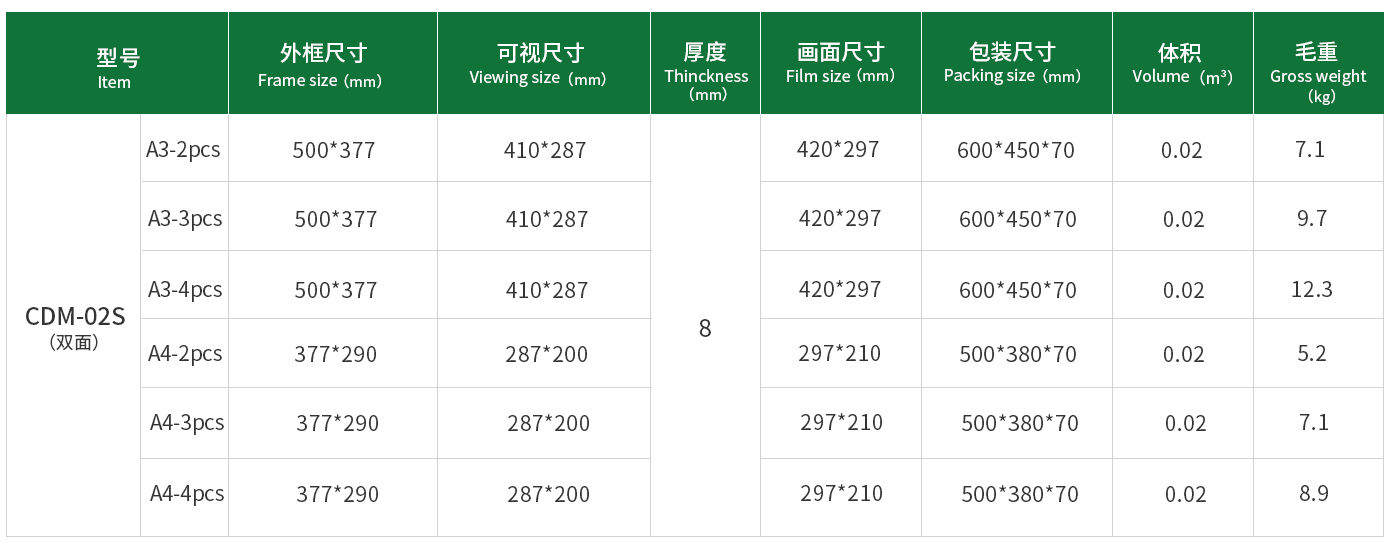
Task: Click the Gross weight header cell
Action: click(1318, 63)
